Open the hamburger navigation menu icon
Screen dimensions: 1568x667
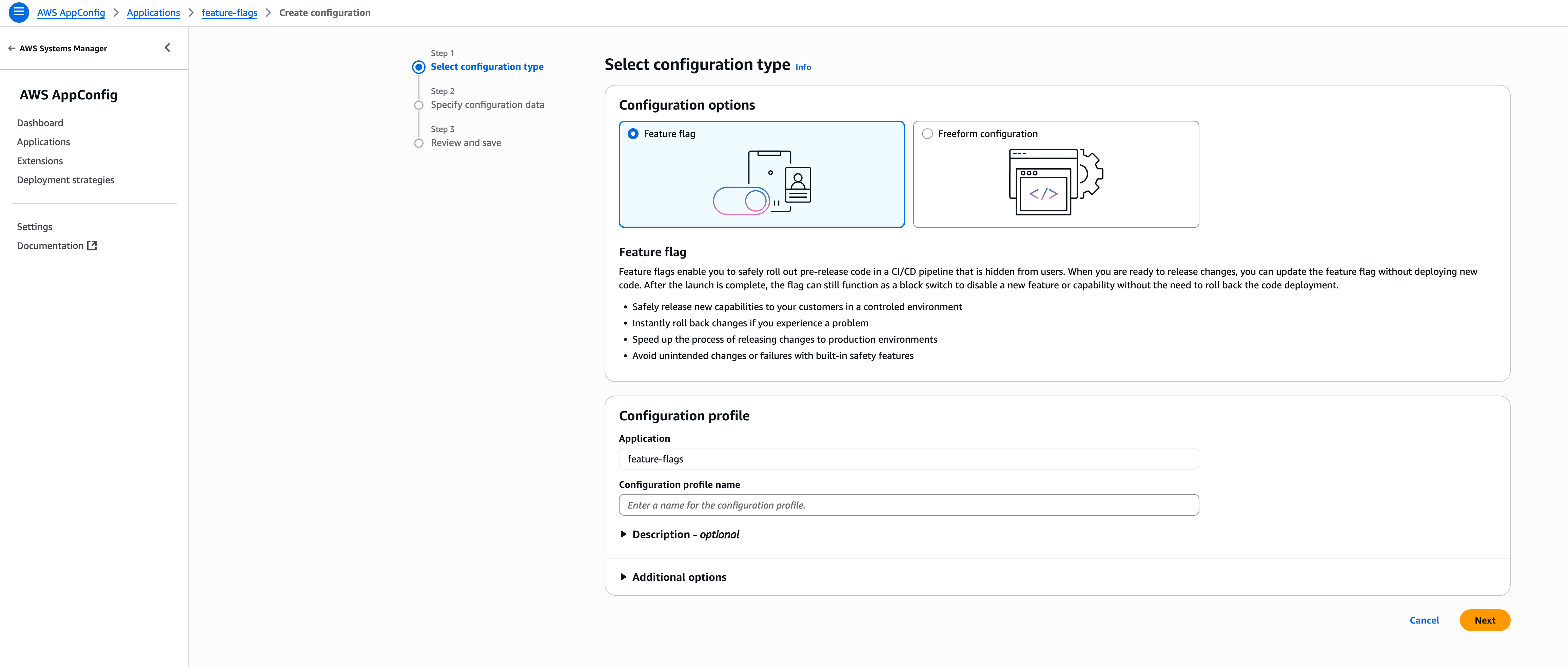[19, 12]
